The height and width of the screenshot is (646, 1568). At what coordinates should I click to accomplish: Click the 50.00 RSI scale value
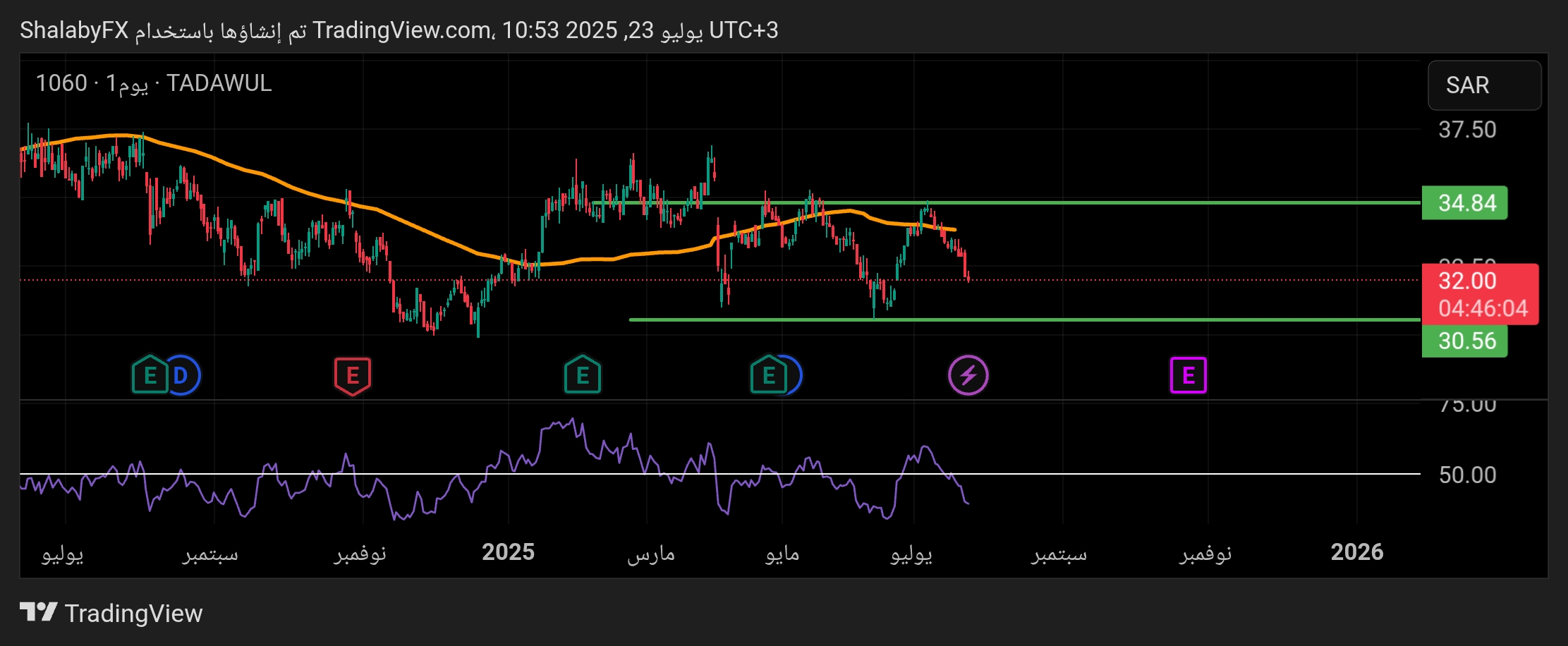1467,475
